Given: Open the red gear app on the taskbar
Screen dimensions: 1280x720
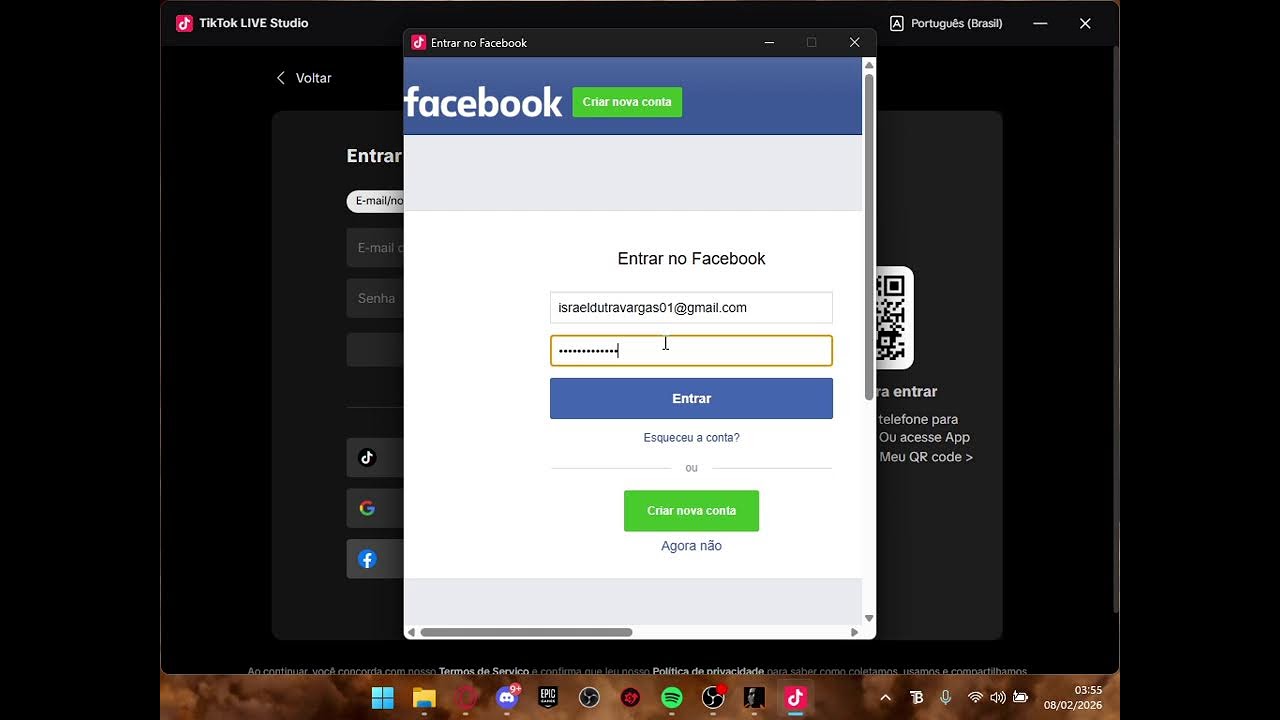Looking at the screenshot, I should (x=630, y=698).
